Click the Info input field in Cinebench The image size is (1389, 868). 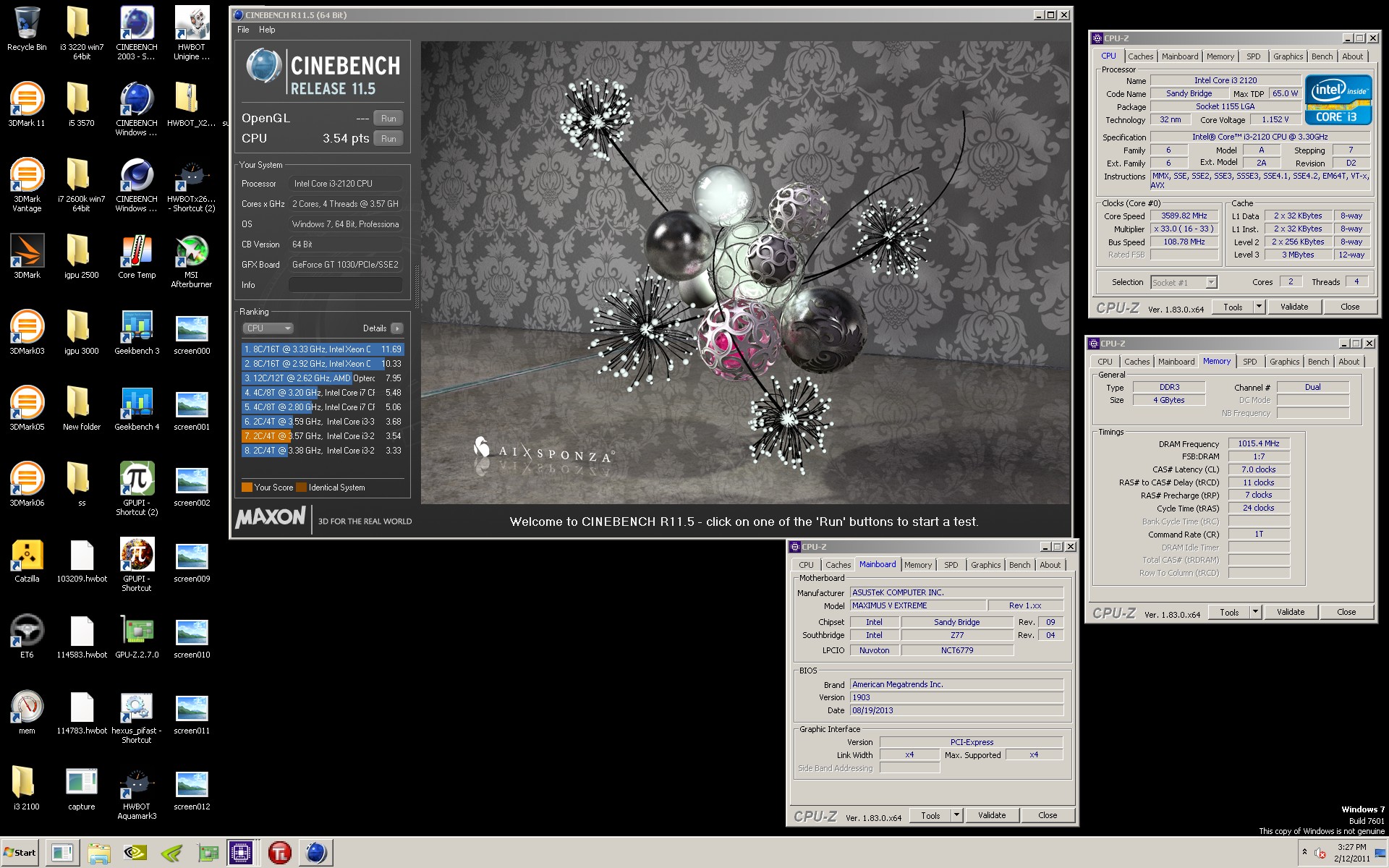click(x=345, y=285)
